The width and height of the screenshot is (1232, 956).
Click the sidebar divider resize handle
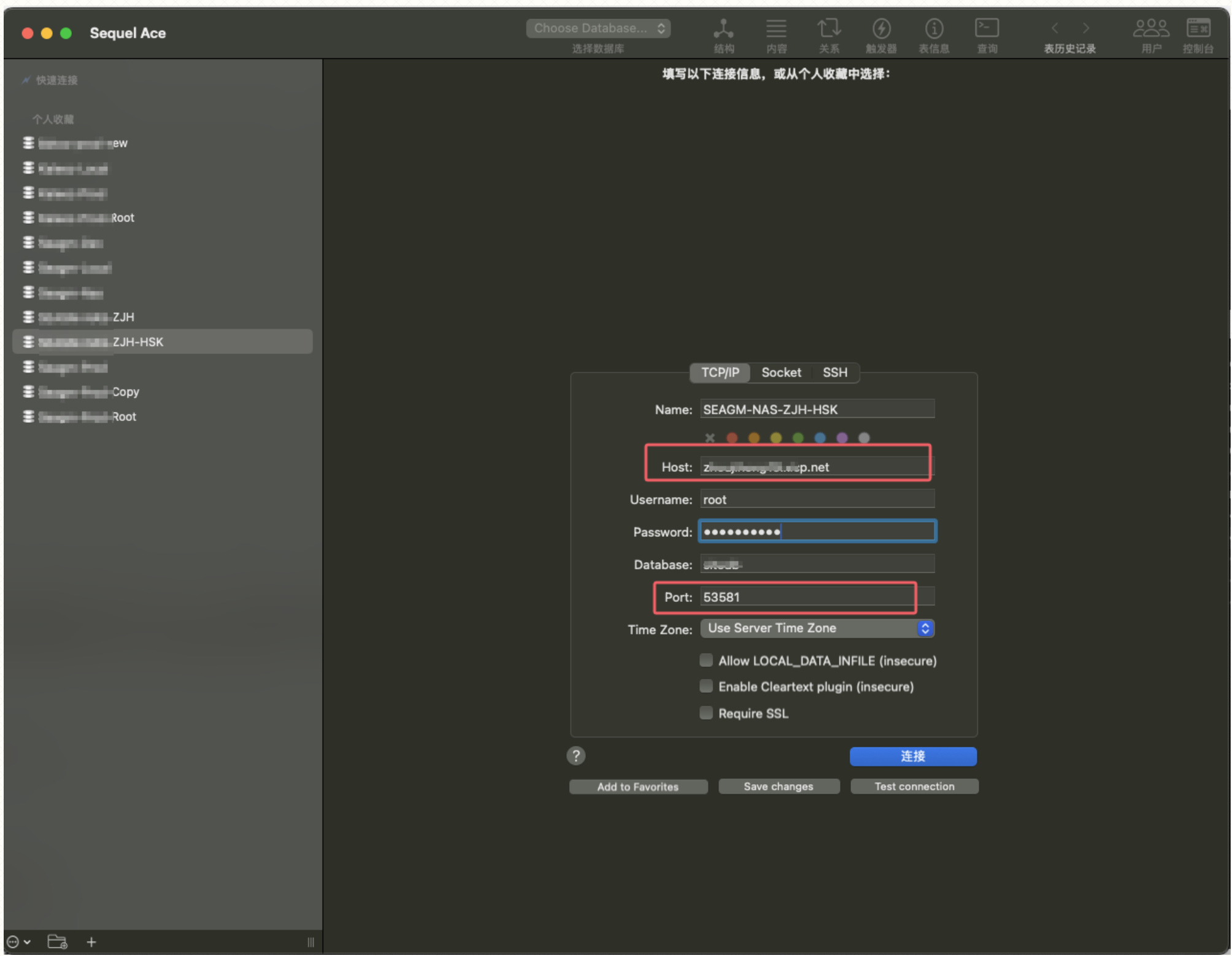pyautogui.click(x=310, y=942)
